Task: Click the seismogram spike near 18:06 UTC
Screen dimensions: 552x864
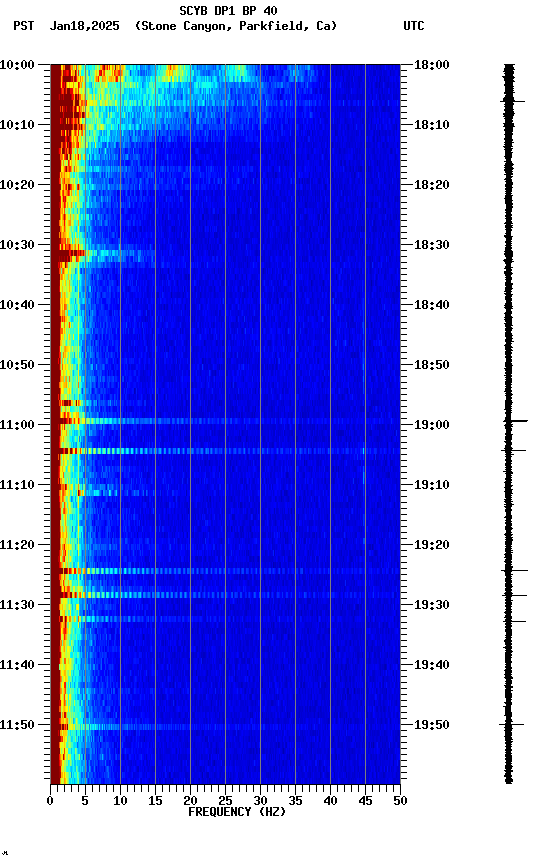Action: (x=512, y=101)
